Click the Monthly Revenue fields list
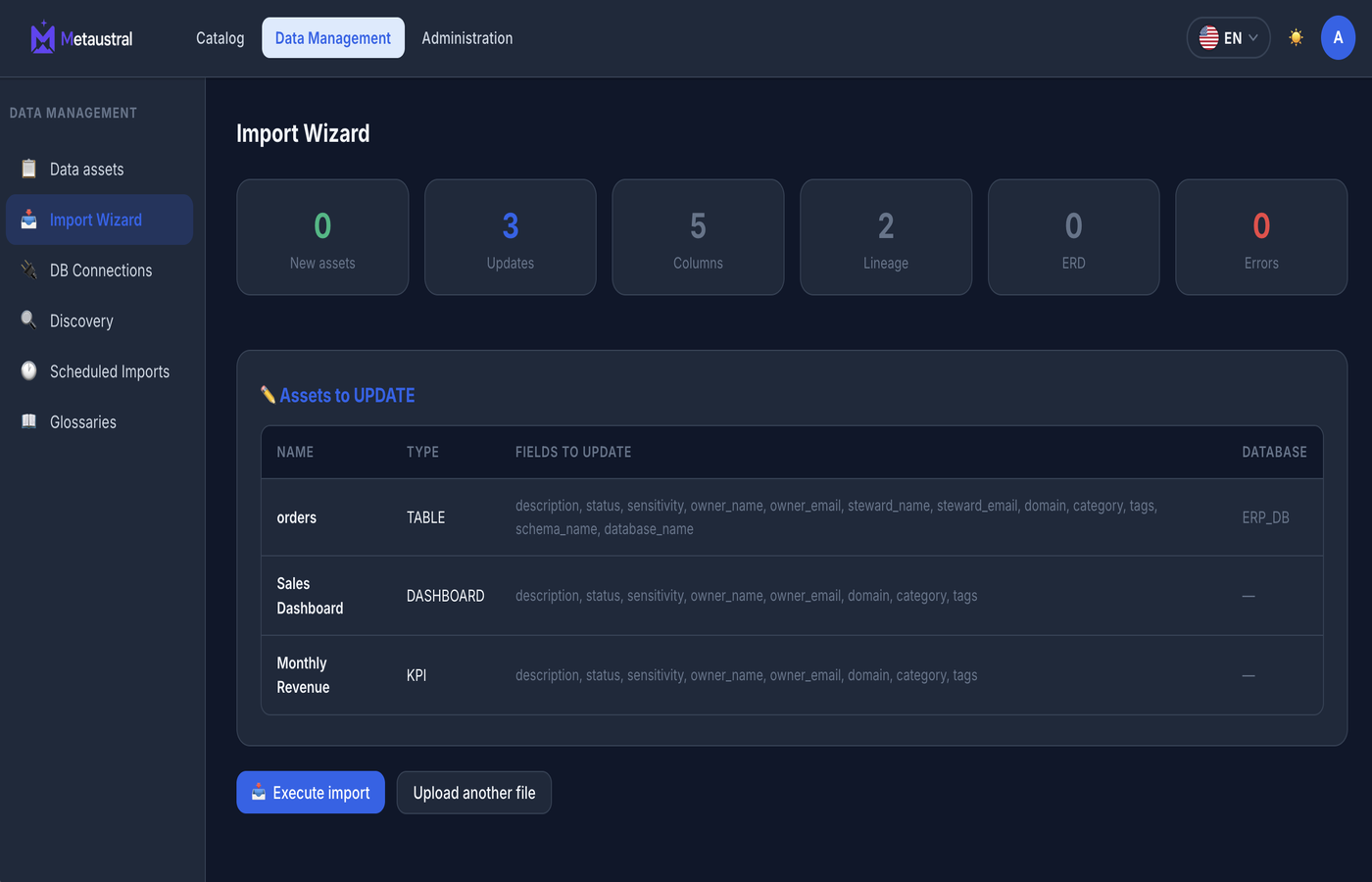 point(746,675)
